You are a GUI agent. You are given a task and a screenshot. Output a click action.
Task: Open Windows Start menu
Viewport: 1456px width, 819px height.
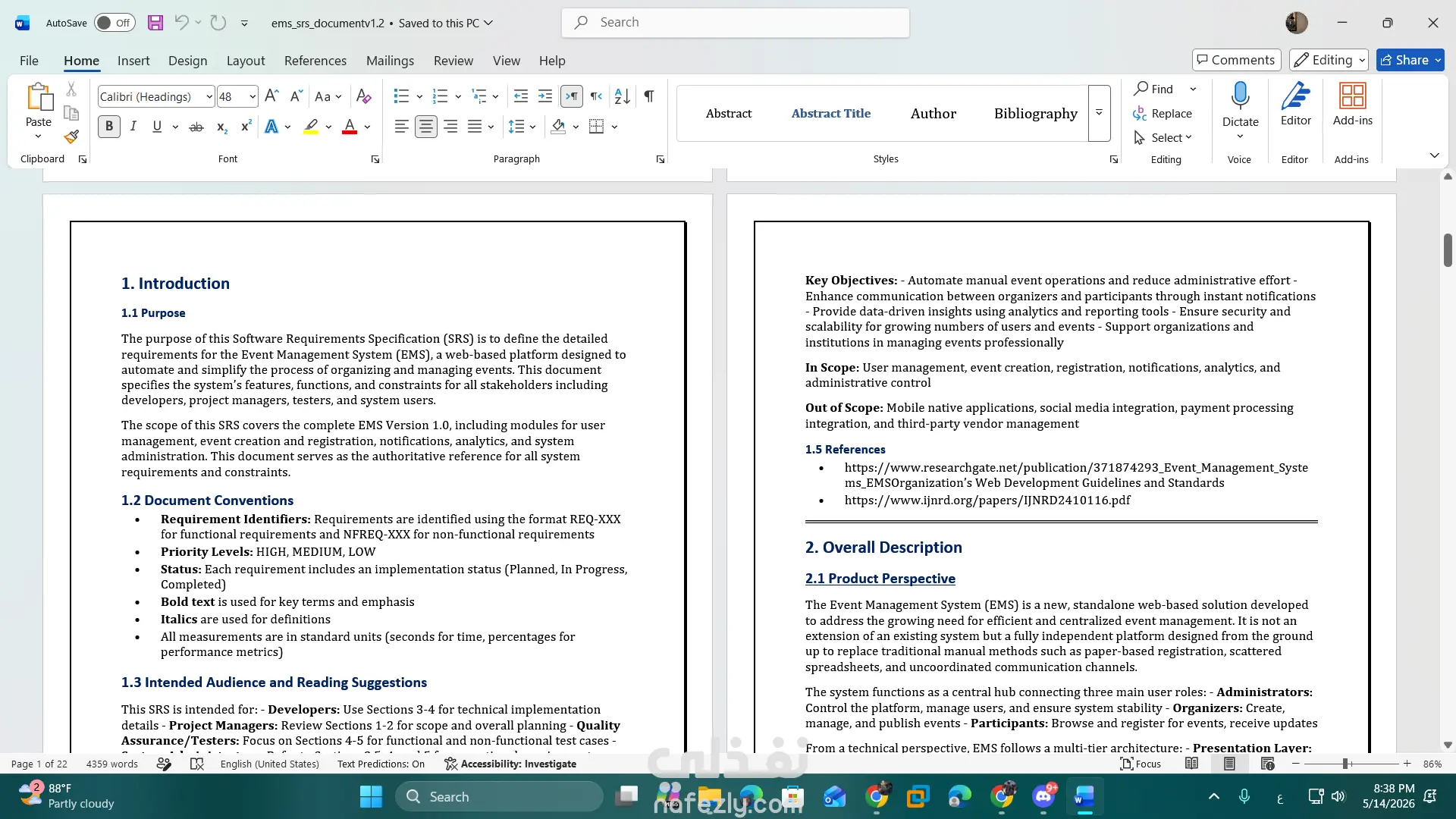tap(371, 796)
